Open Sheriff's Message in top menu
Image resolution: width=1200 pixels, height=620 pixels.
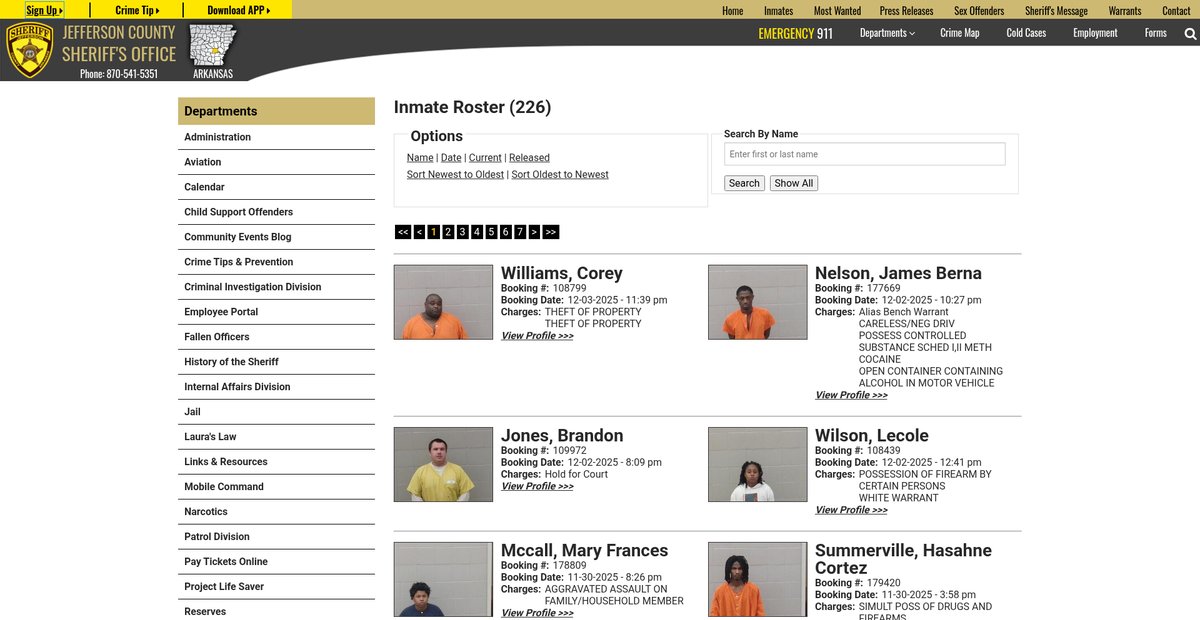(x=1056, y=11)
